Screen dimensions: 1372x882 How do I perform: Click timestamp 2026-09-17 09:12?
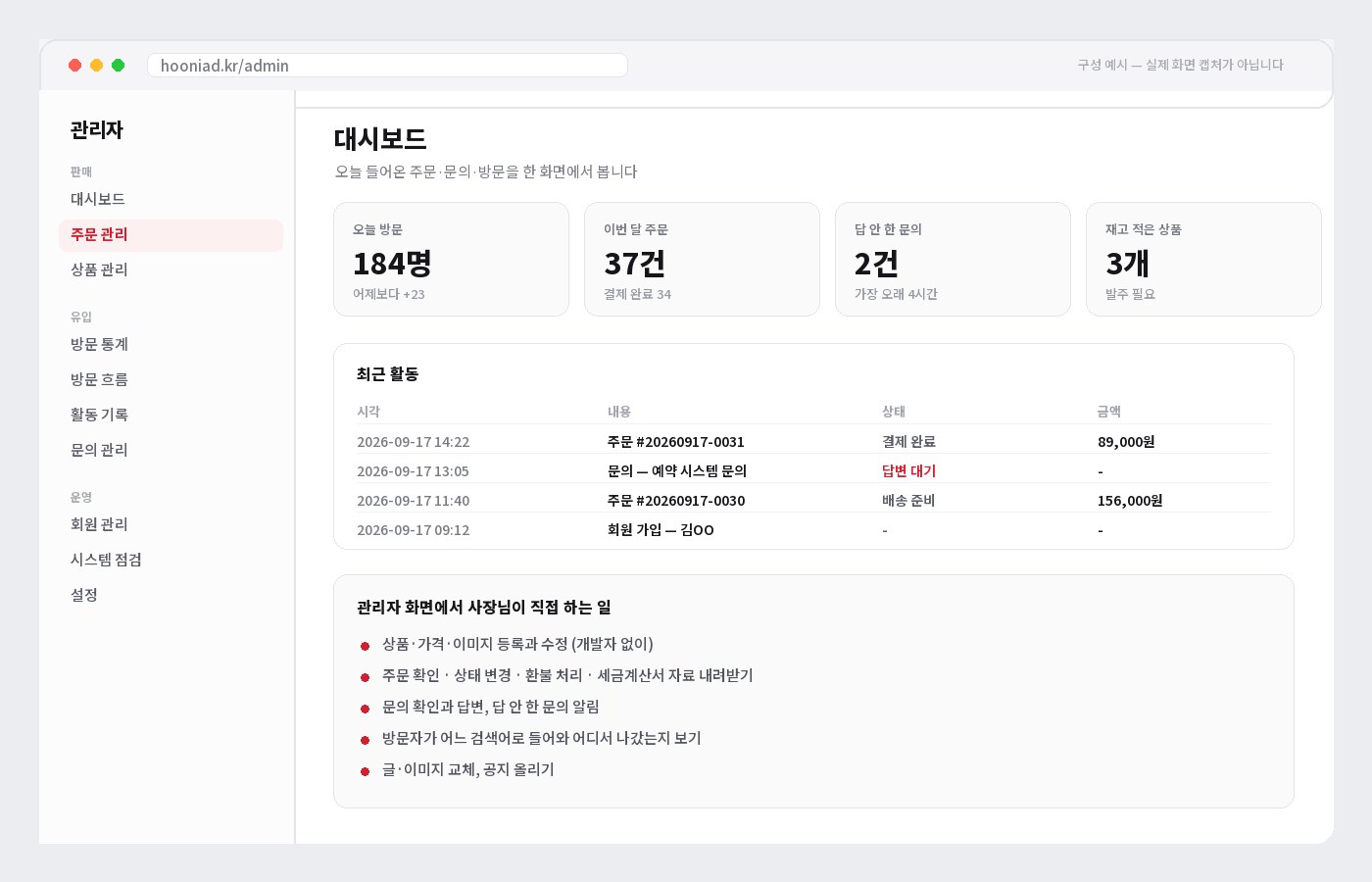(x=413, y=530)
